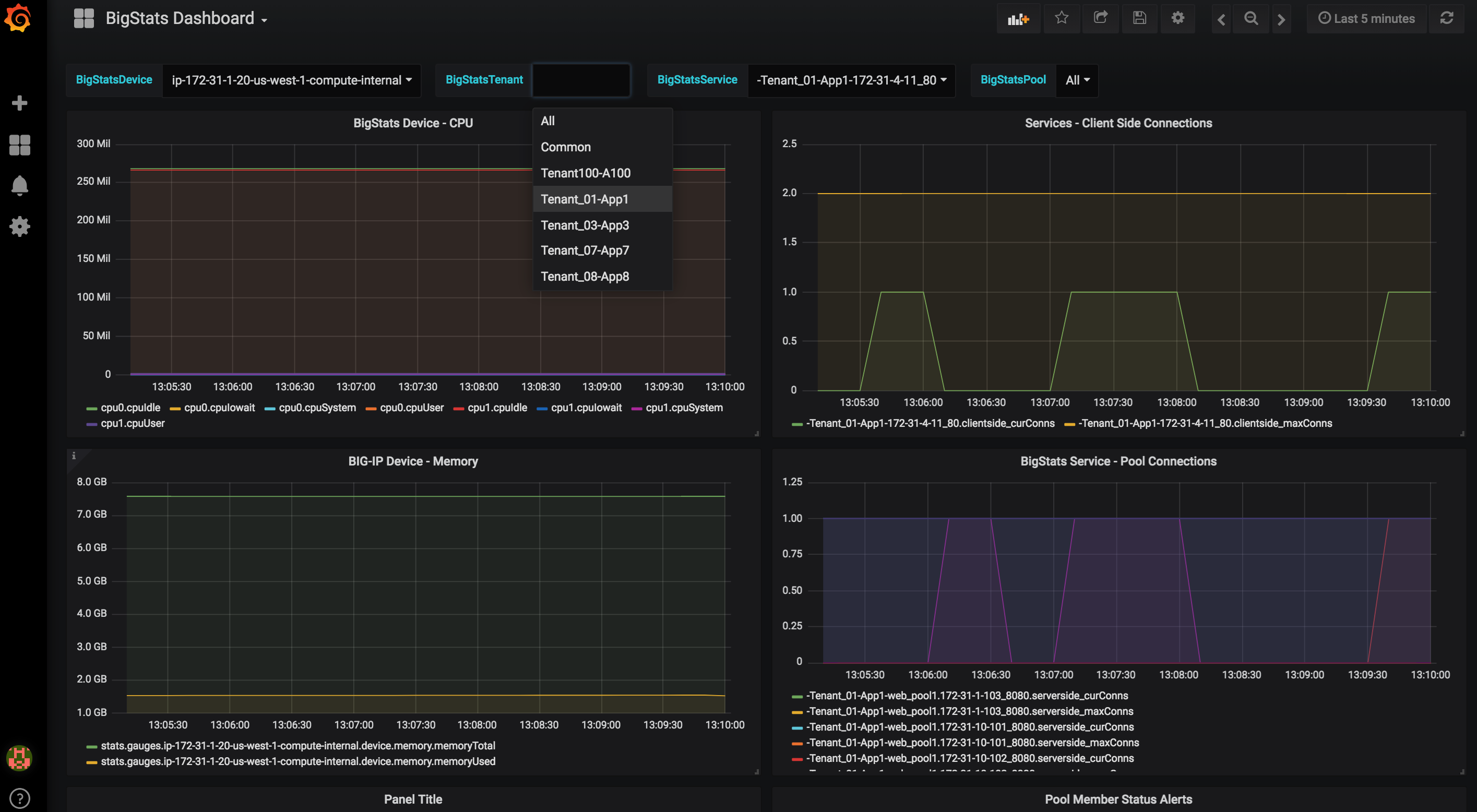The width and height of the screenshot is (1477, 812).
Task: Click the BigStats Dashboard title
Action: pos(180,18)
